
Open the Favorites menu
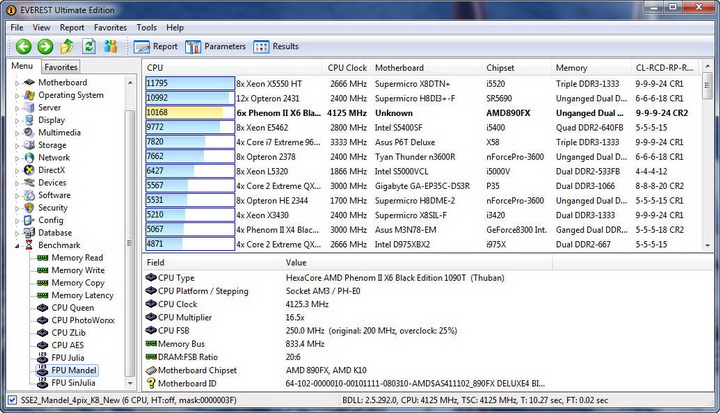[x=110, y=28]
